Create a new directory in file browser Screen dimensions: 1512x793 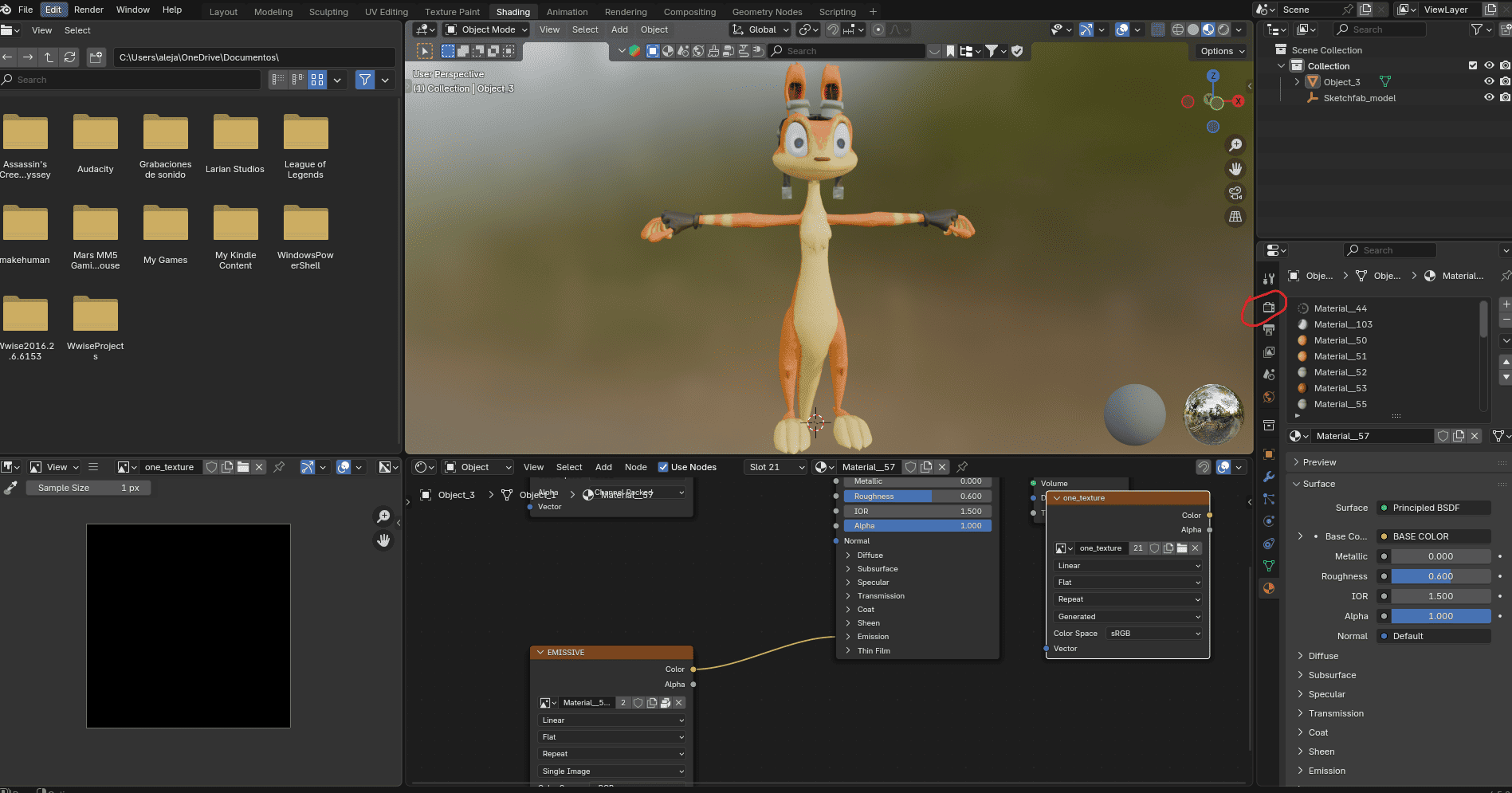(96, 57)
